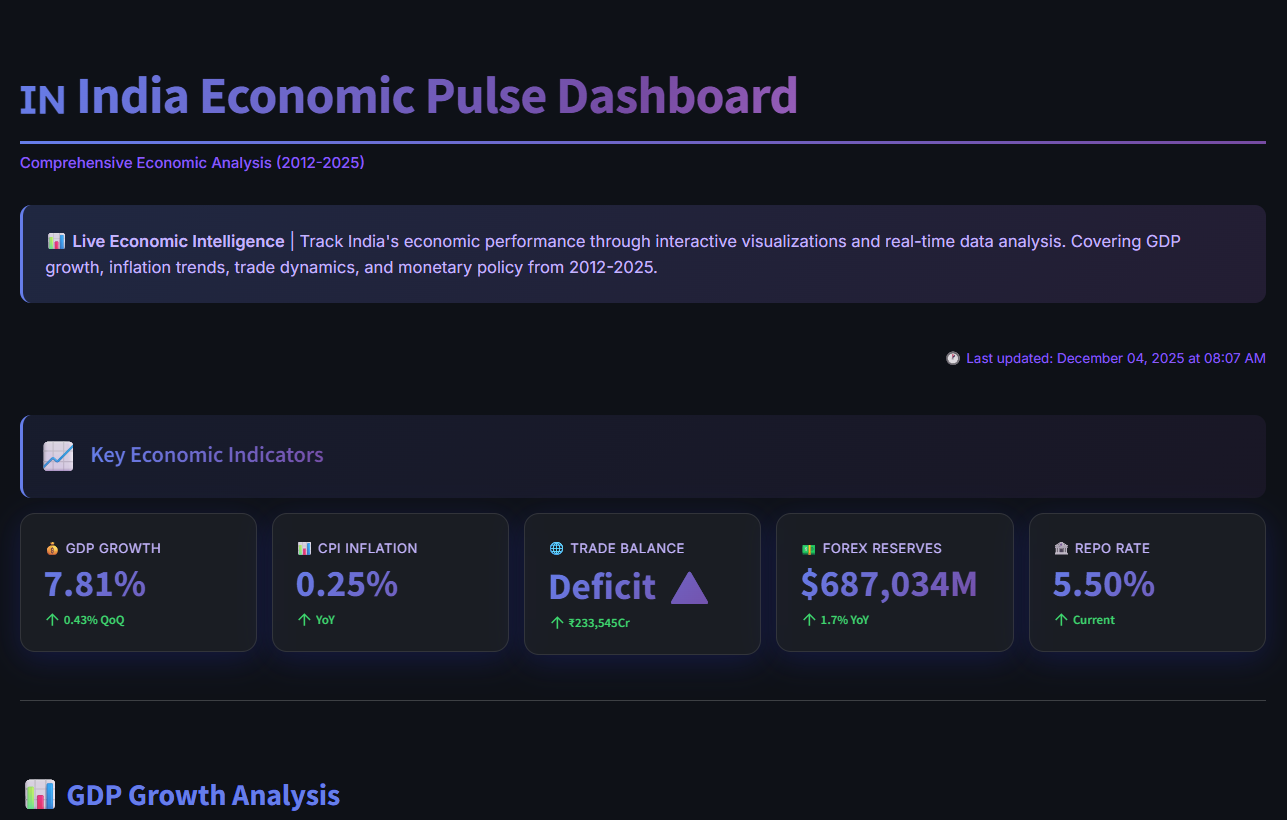Click the Comprehensive Economic Analysis subtitle link
This screenshot has height=820, width=1287.
pyautogui.click(x=193, y=162)
